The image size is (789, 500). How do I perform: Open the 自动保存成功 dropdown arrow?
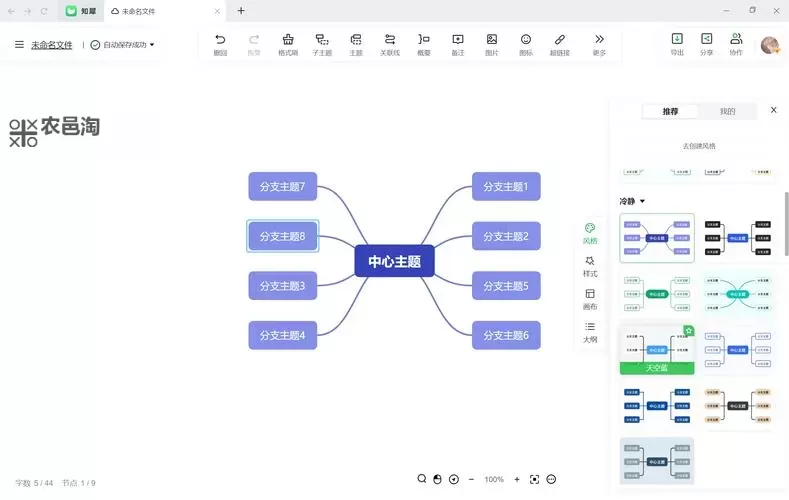coord(152,45)
